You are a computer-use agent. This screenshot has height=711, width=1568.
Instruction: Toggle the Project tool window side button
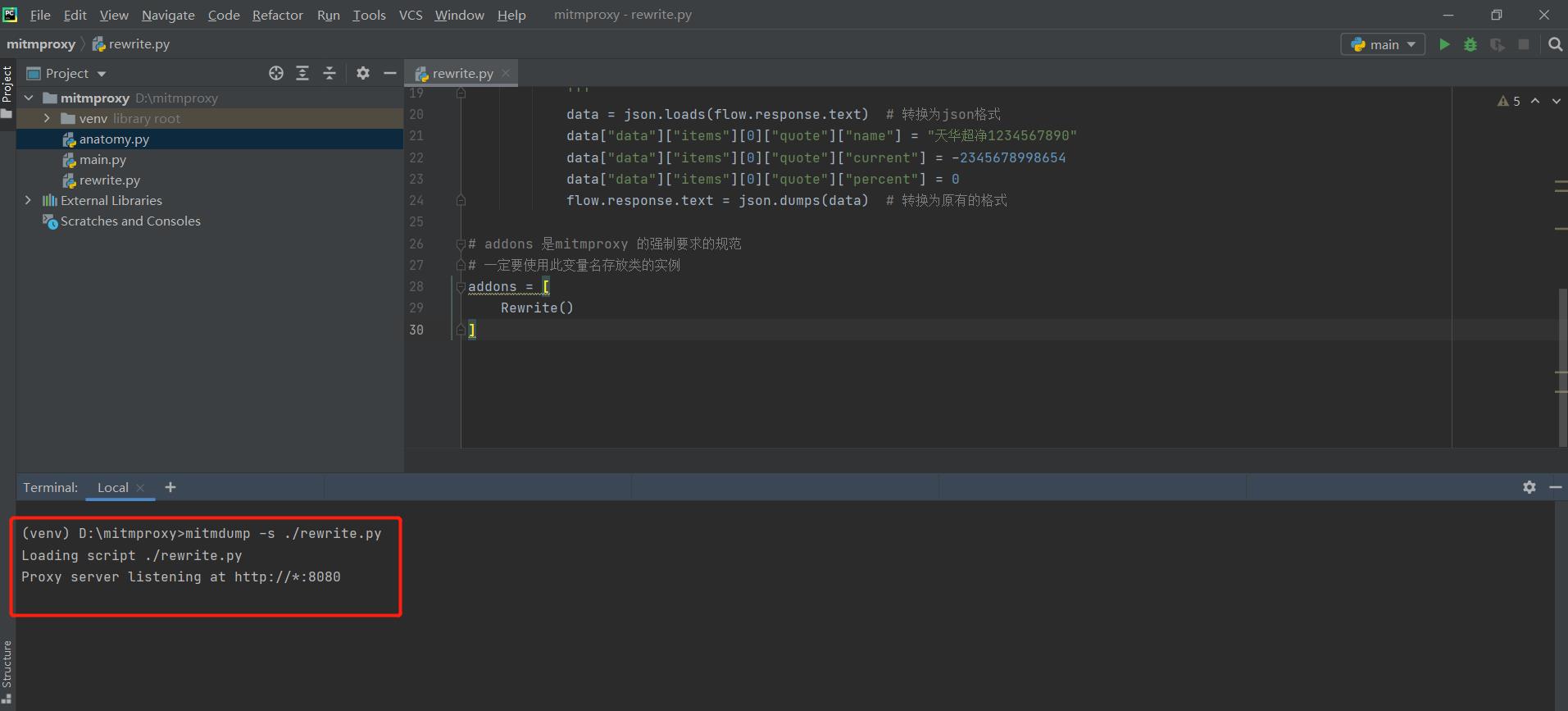click(x=7, y=91)
